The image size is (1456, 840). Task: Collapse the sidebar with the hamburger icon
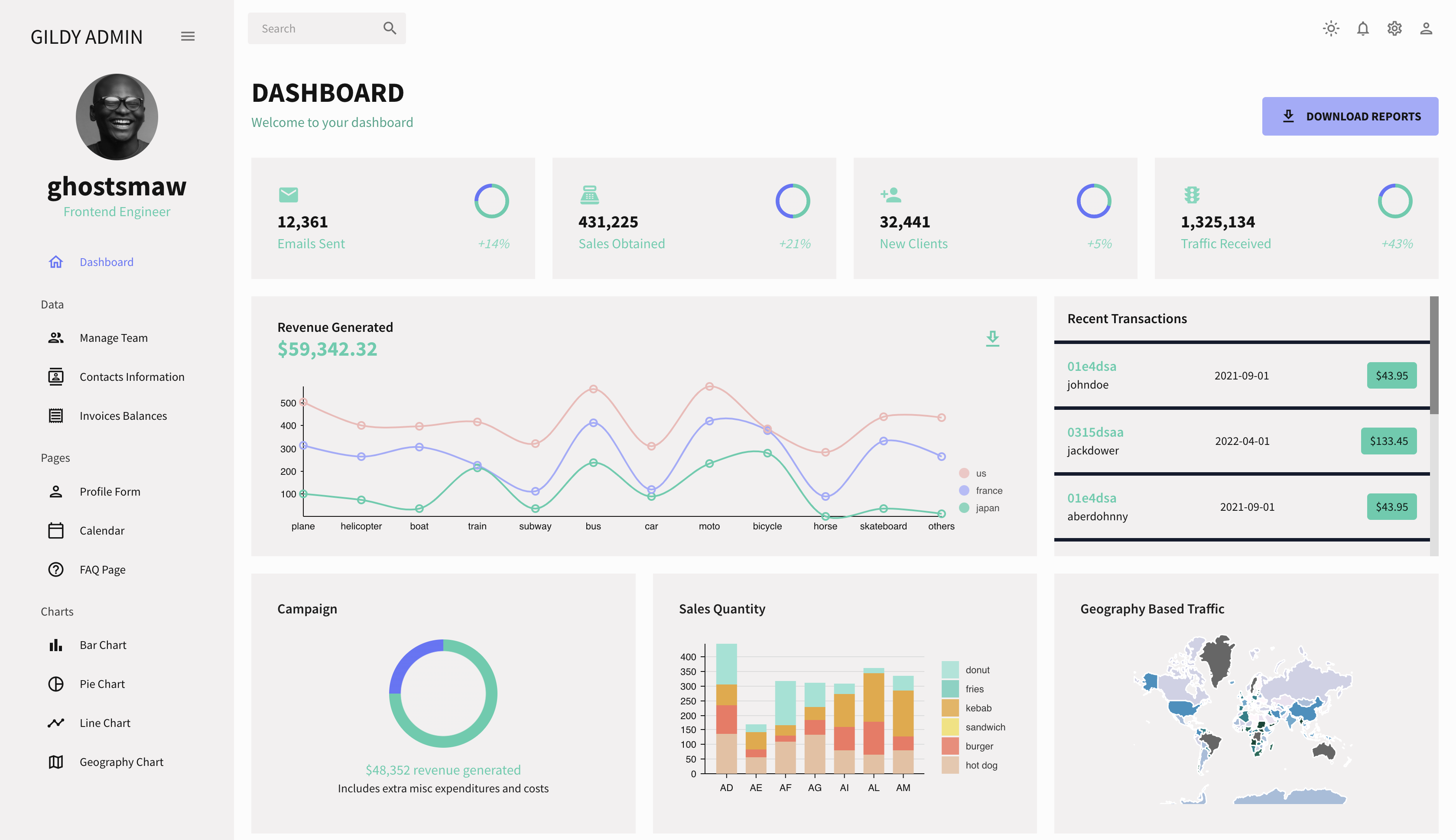click(188, 36)
